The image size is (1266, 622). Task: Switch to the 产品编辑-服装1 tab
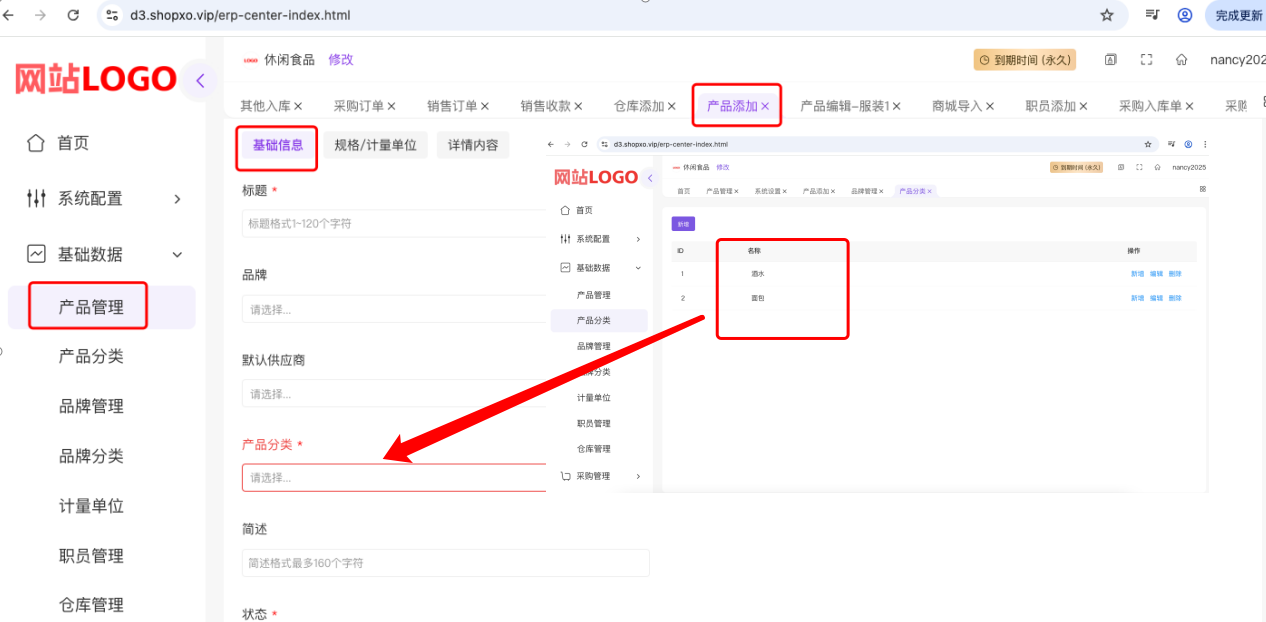(845, 106)
